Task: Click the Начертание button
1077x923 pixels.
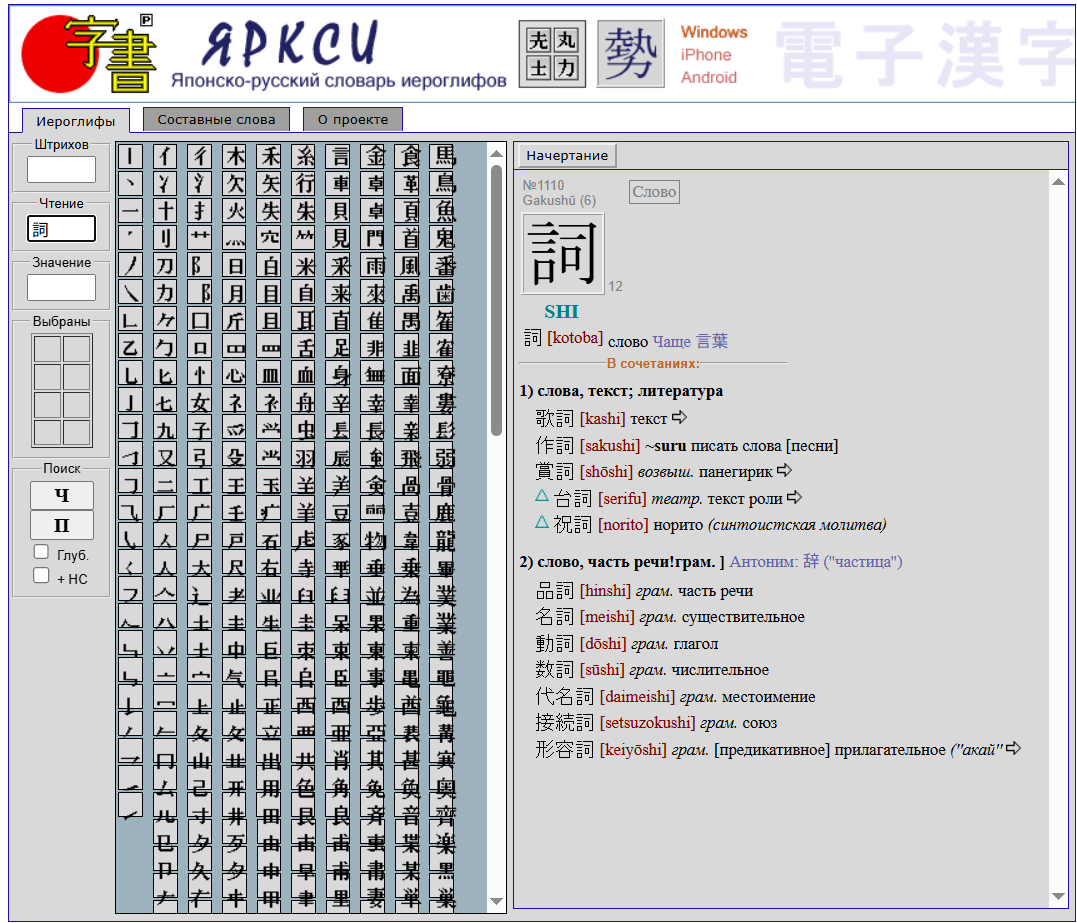Action: pyautogui.click(x=567, y=155)
